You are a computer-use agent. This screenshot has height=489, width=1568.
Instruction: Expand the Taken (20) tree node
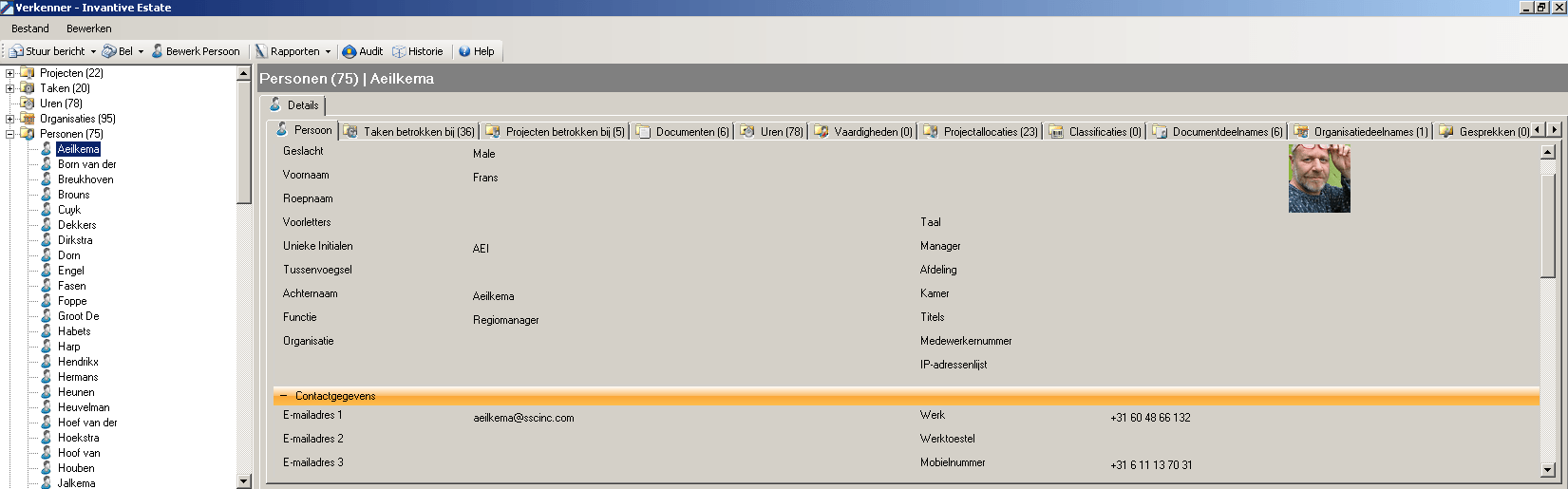[x=10, y=88]
